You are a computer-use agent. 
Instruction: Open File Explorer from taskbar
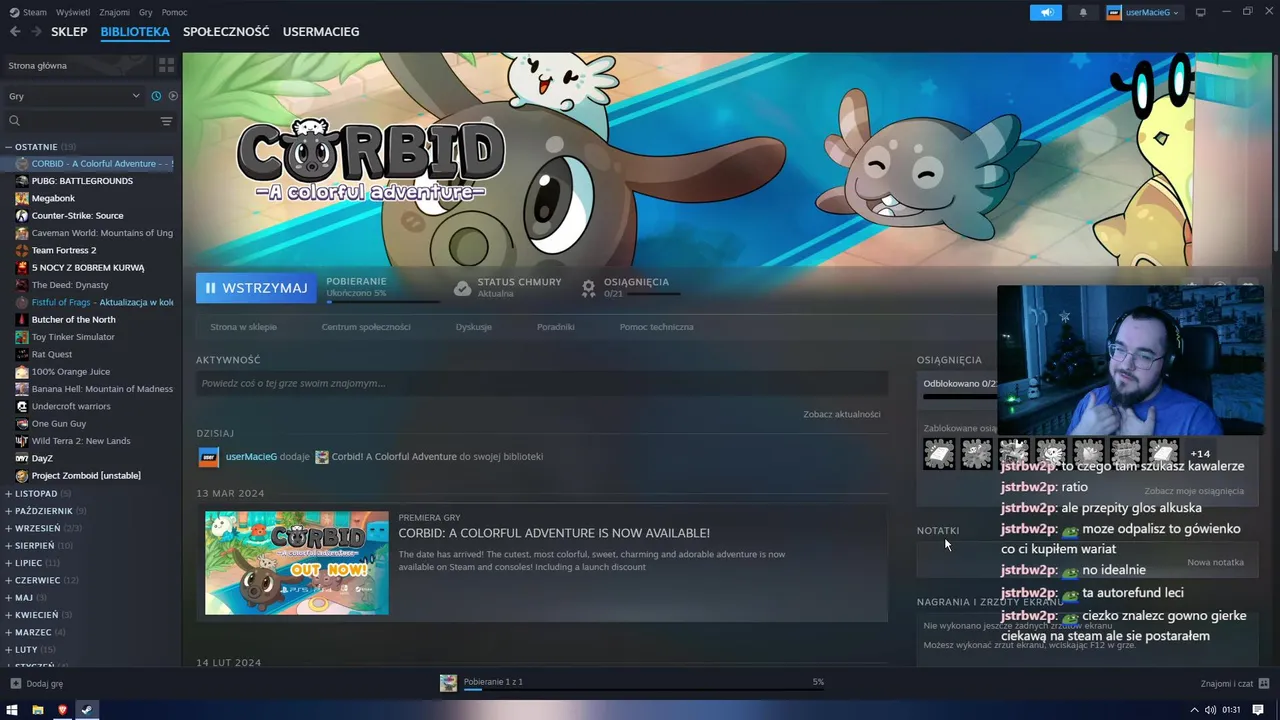(38, 710)
